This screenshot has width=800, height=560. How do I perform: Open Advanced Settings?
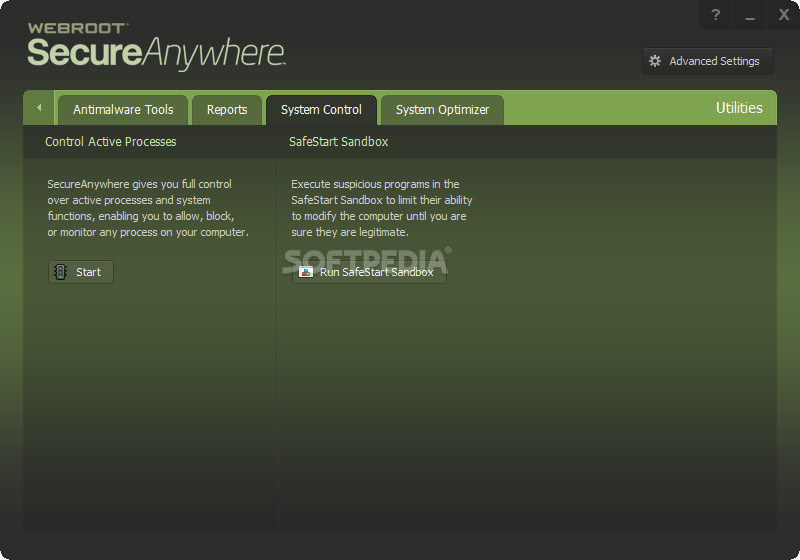(x=708, y=61)
